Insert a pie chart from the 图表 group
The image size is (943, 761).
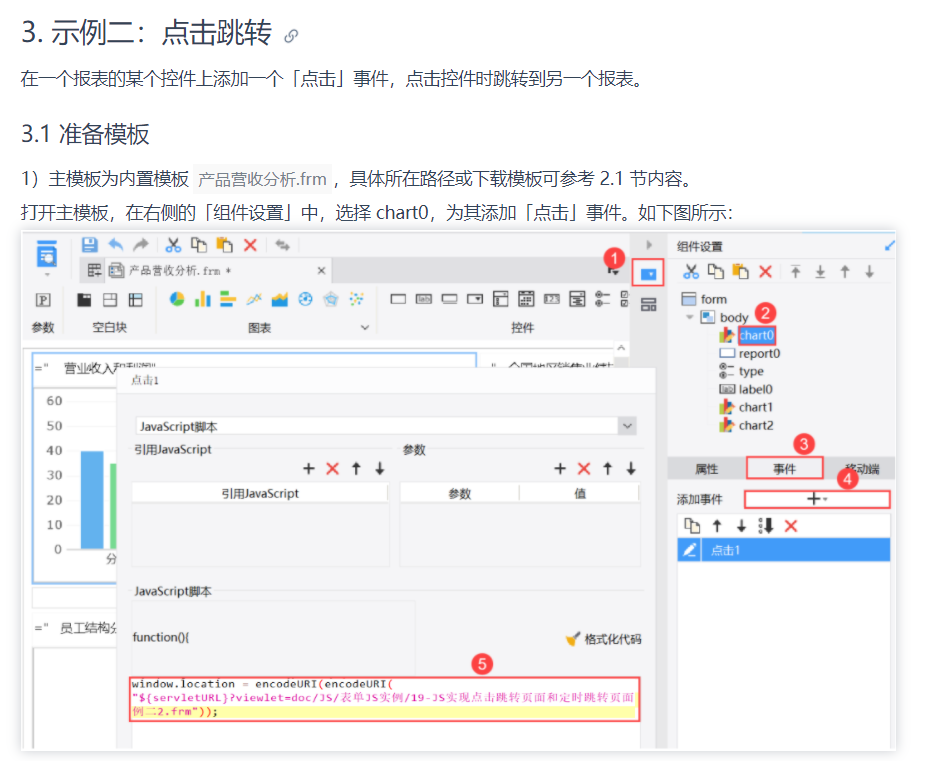[177, 299]
